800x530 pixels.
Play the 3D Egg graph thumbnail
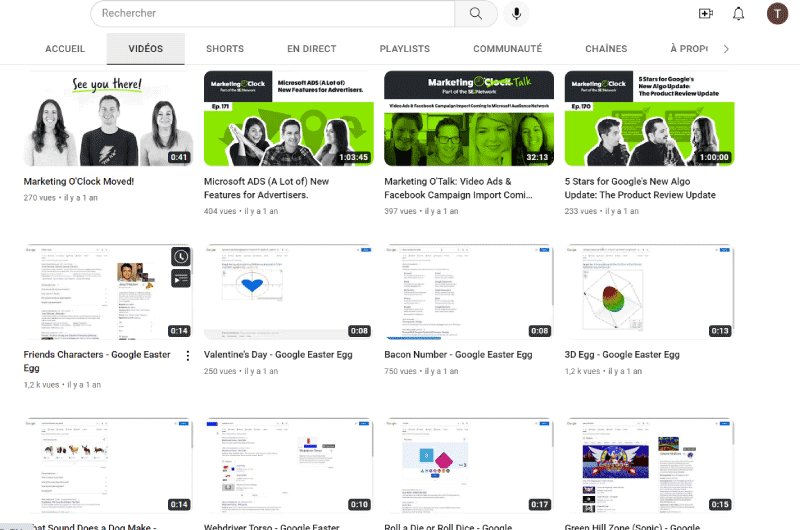(x=649, y=292)
